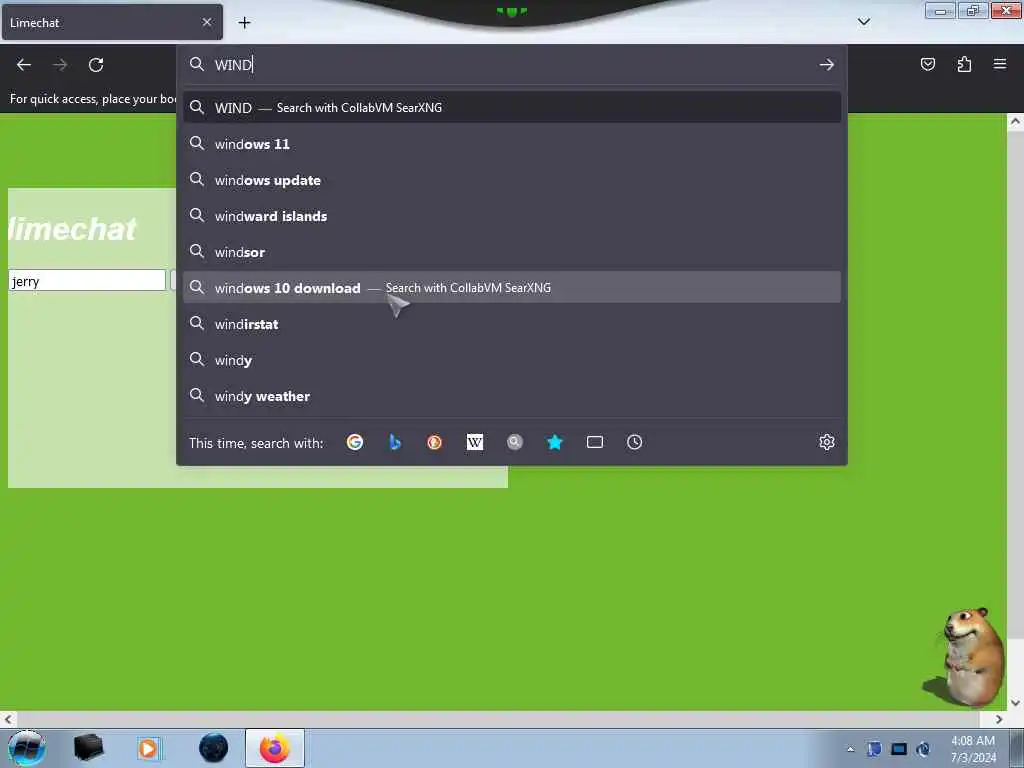
Task: Click the network tray icon
Action: coord(899,749)
